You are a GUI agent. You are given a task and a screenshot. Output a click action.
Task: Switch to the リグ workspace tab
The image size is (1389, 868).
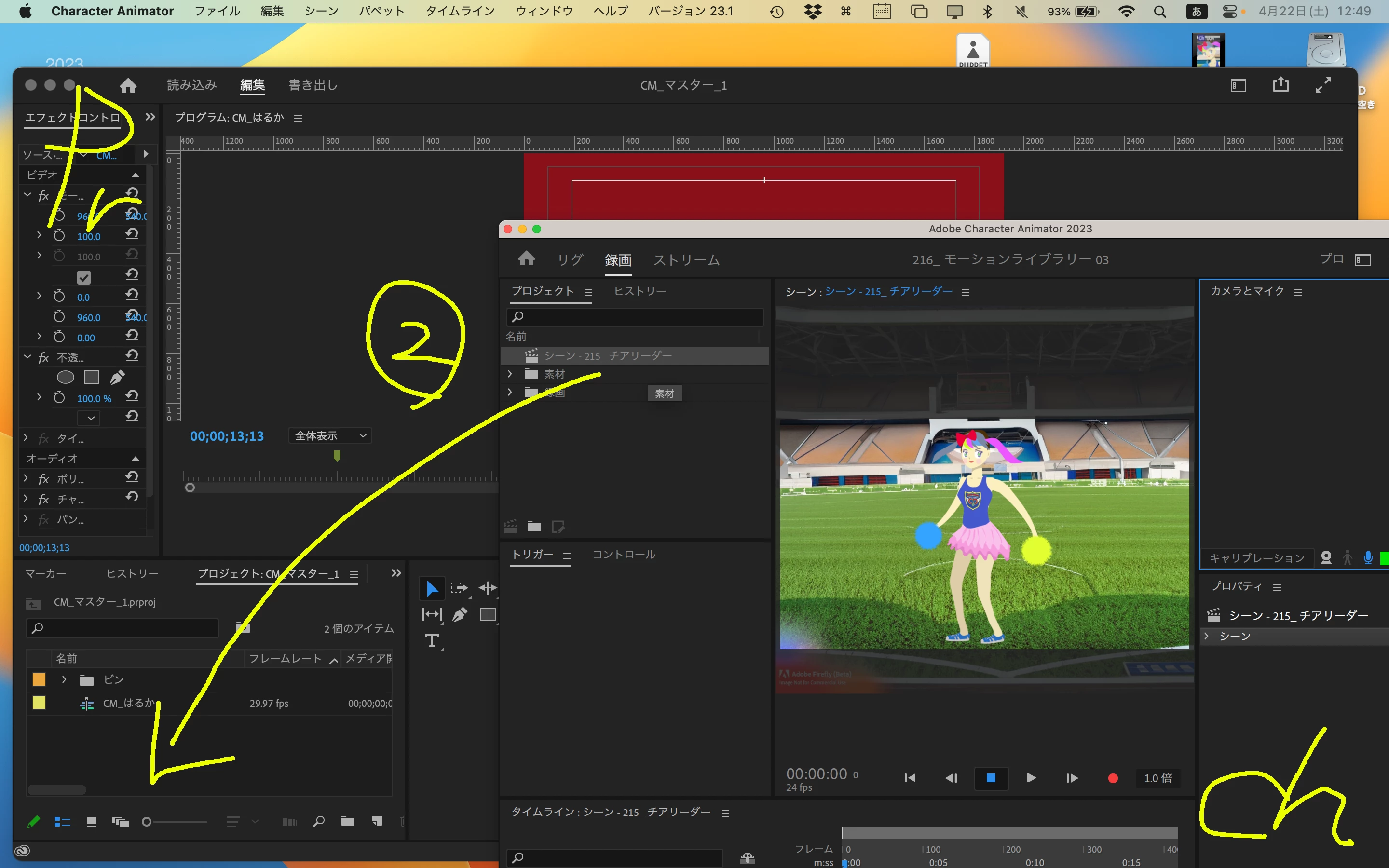(x=571, y=260)
